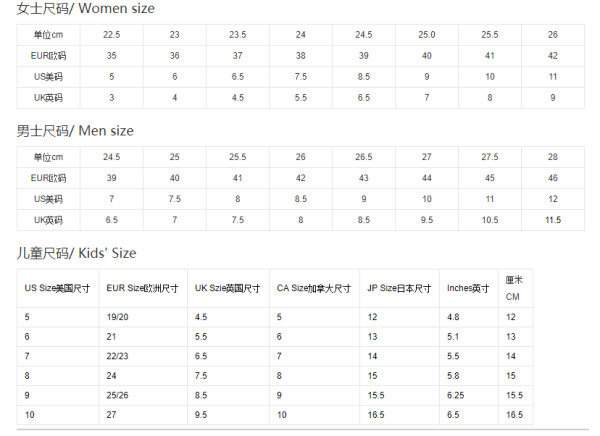Click the Women US size "11" cell

click(x=553, y=77)
